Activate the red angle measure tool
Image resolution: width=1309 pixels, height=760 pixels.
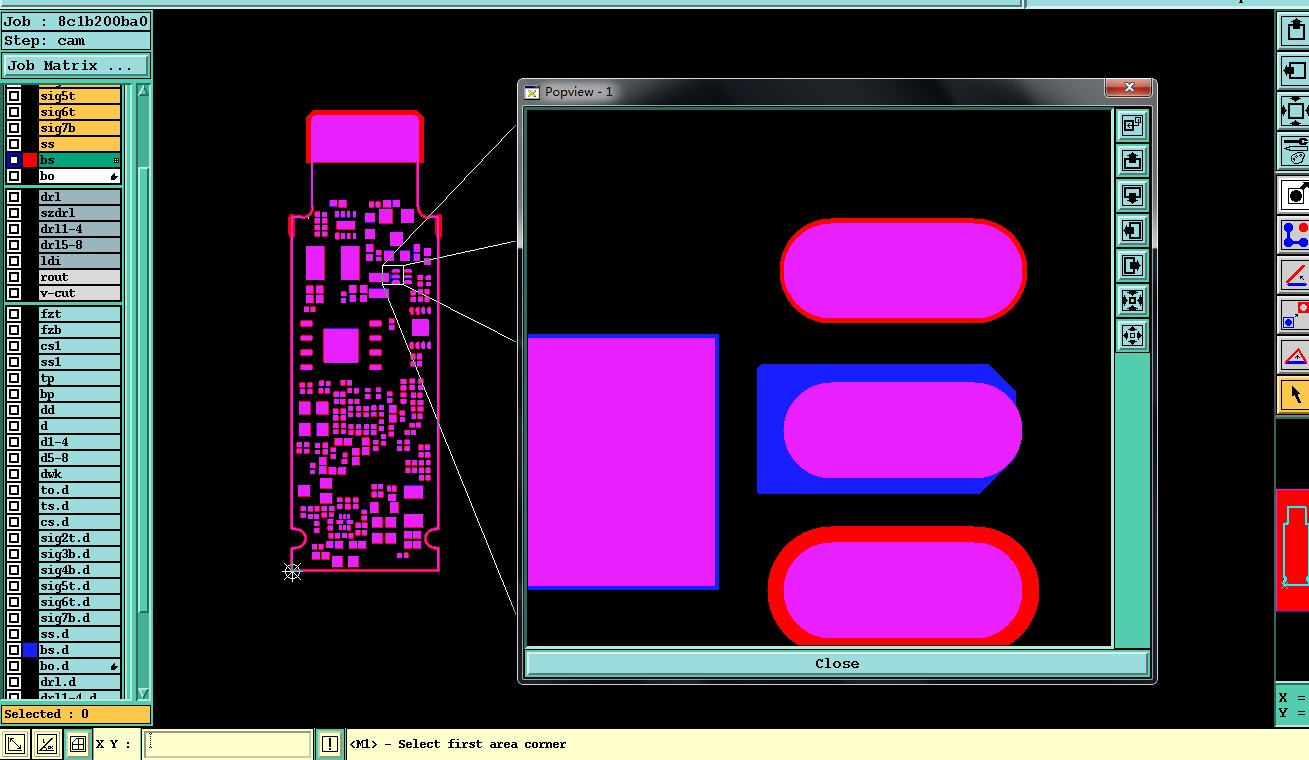1295,274
